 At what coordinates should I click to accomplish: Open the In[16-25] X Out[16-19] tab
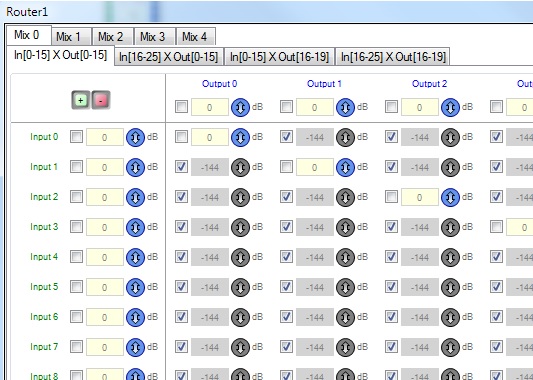click(x=393, y=56)
